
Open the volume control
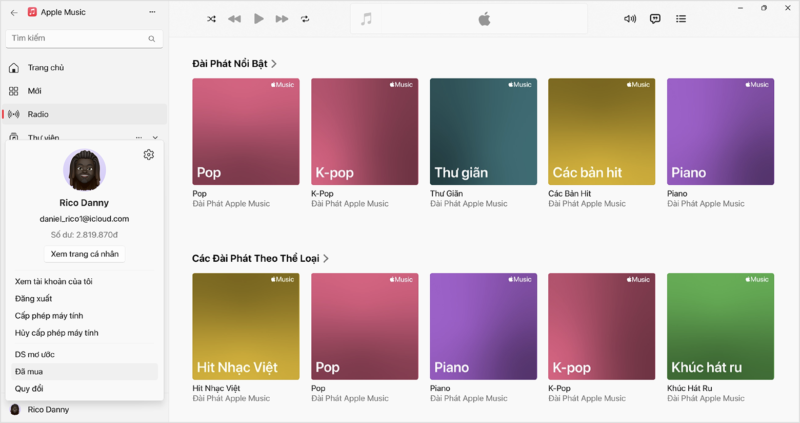630,19
